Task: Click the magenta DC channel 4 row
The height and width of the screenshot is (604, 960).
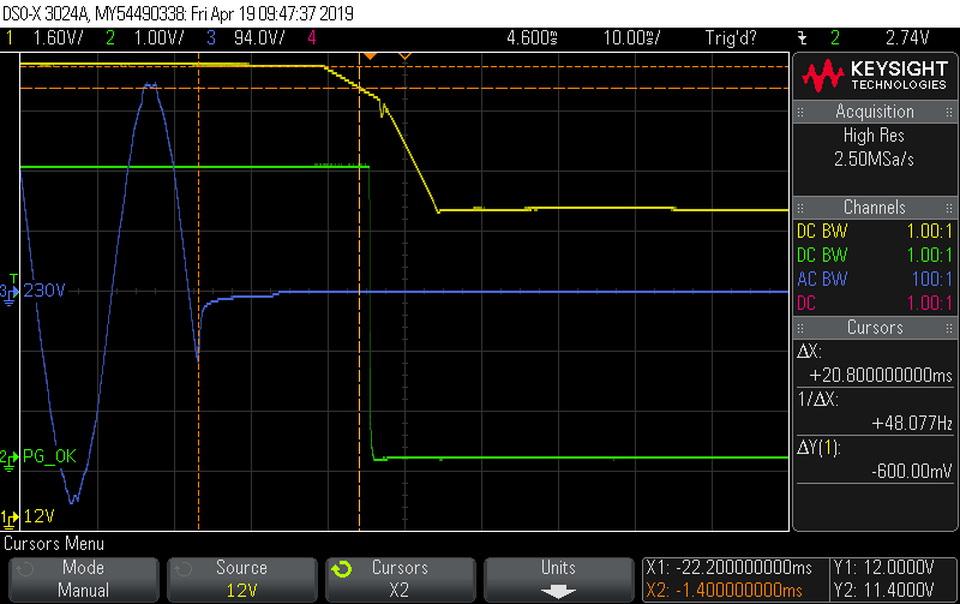Action: tap(874, 303)
